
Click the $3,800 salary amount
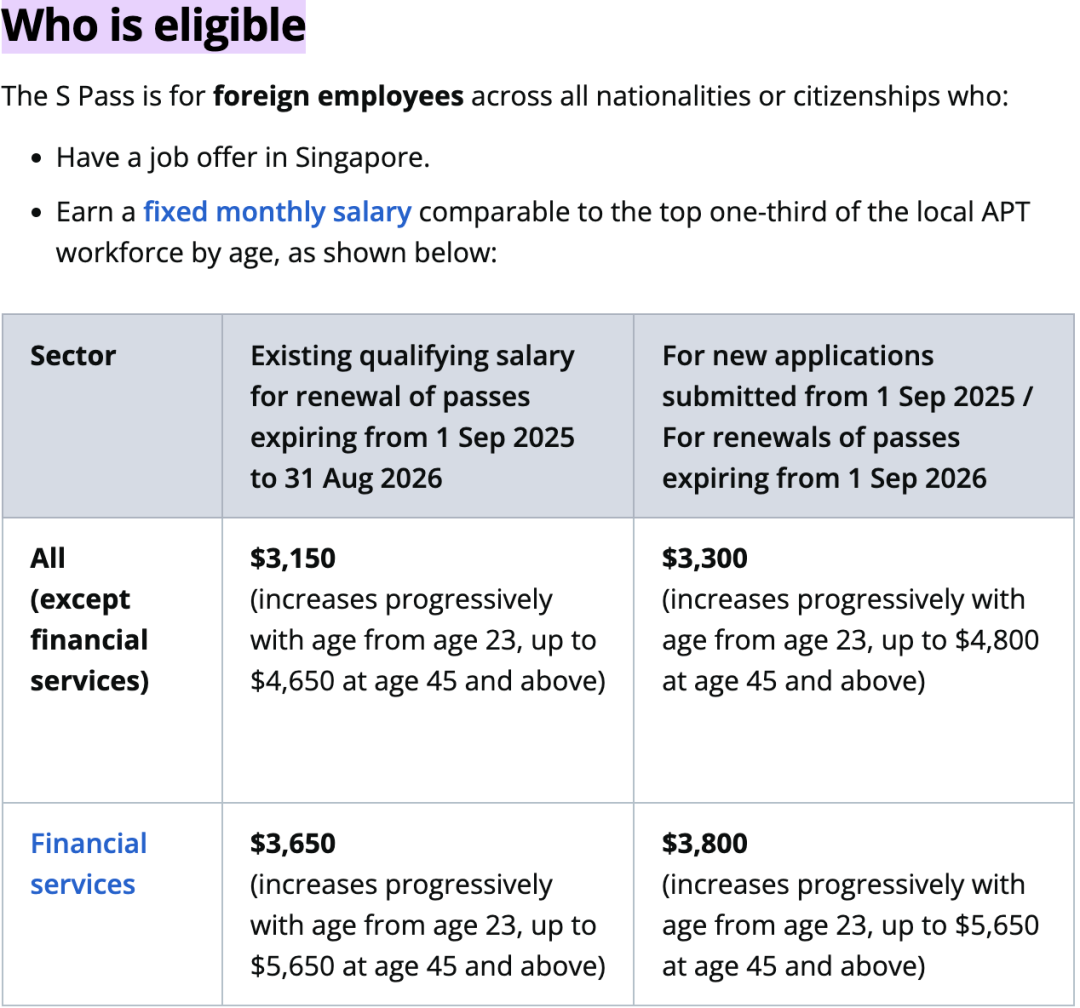704,843
